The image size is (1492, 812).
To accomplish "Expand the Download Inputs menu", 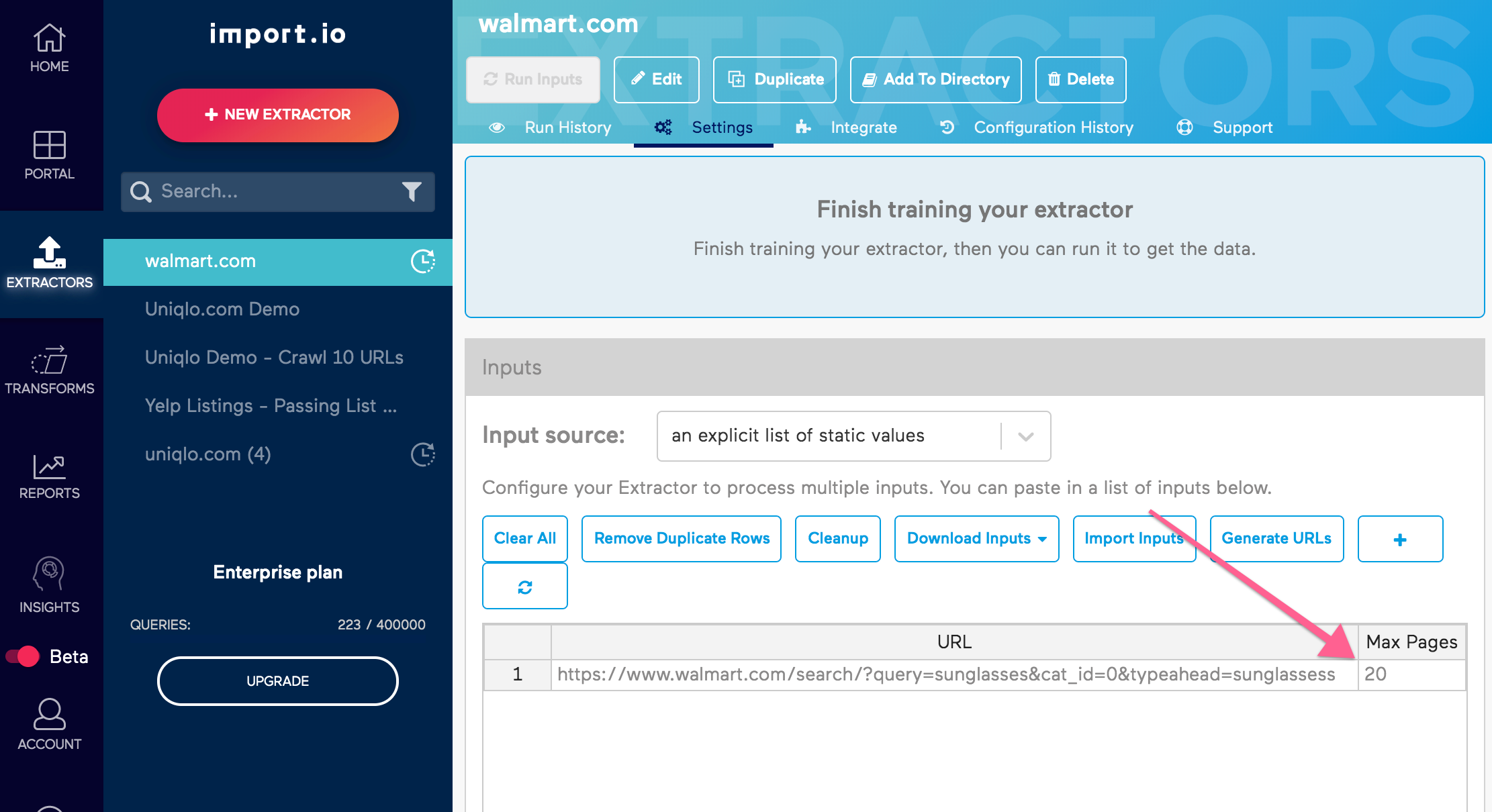I will click(x=976, y=538).
